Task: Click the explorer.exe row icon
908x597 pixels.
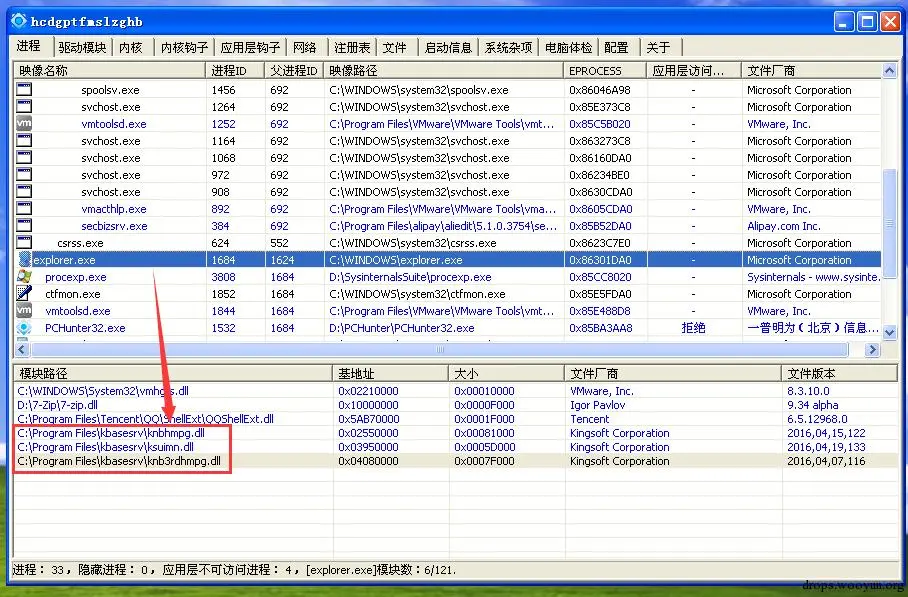Action: [24, 259]
